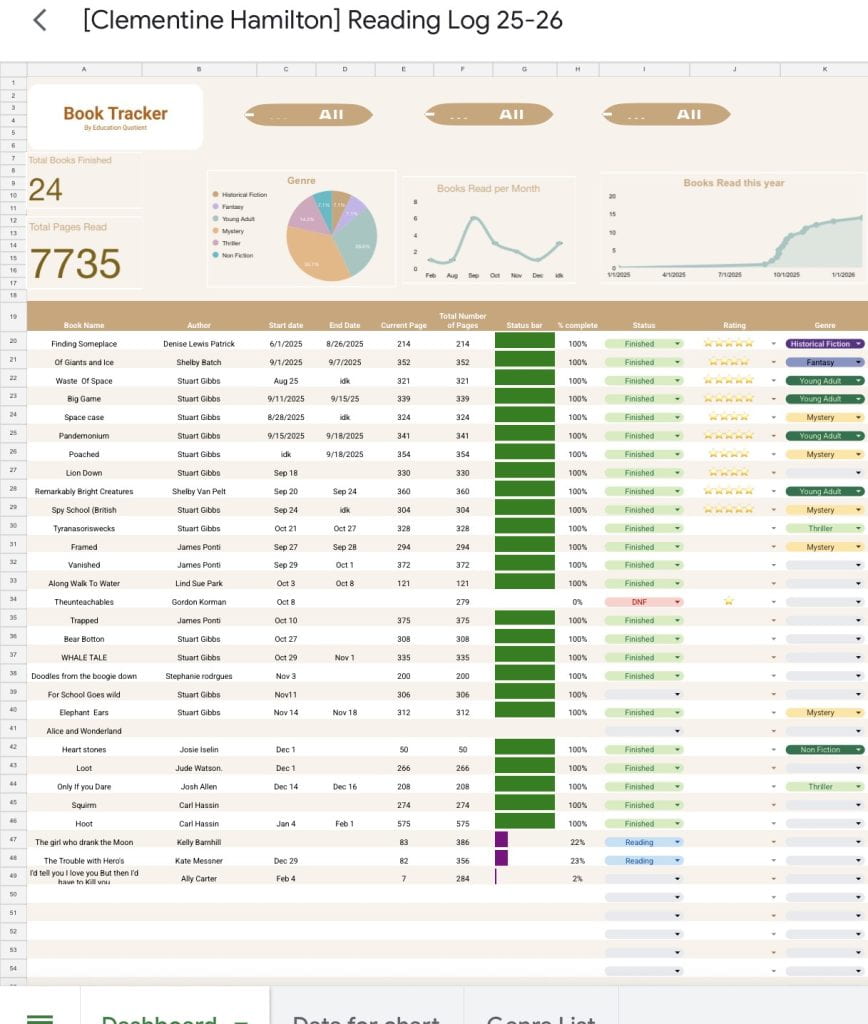
Task: Open the Fantasy genre dropdown for Of Giants and Ice
Action: tap(858, 362)
